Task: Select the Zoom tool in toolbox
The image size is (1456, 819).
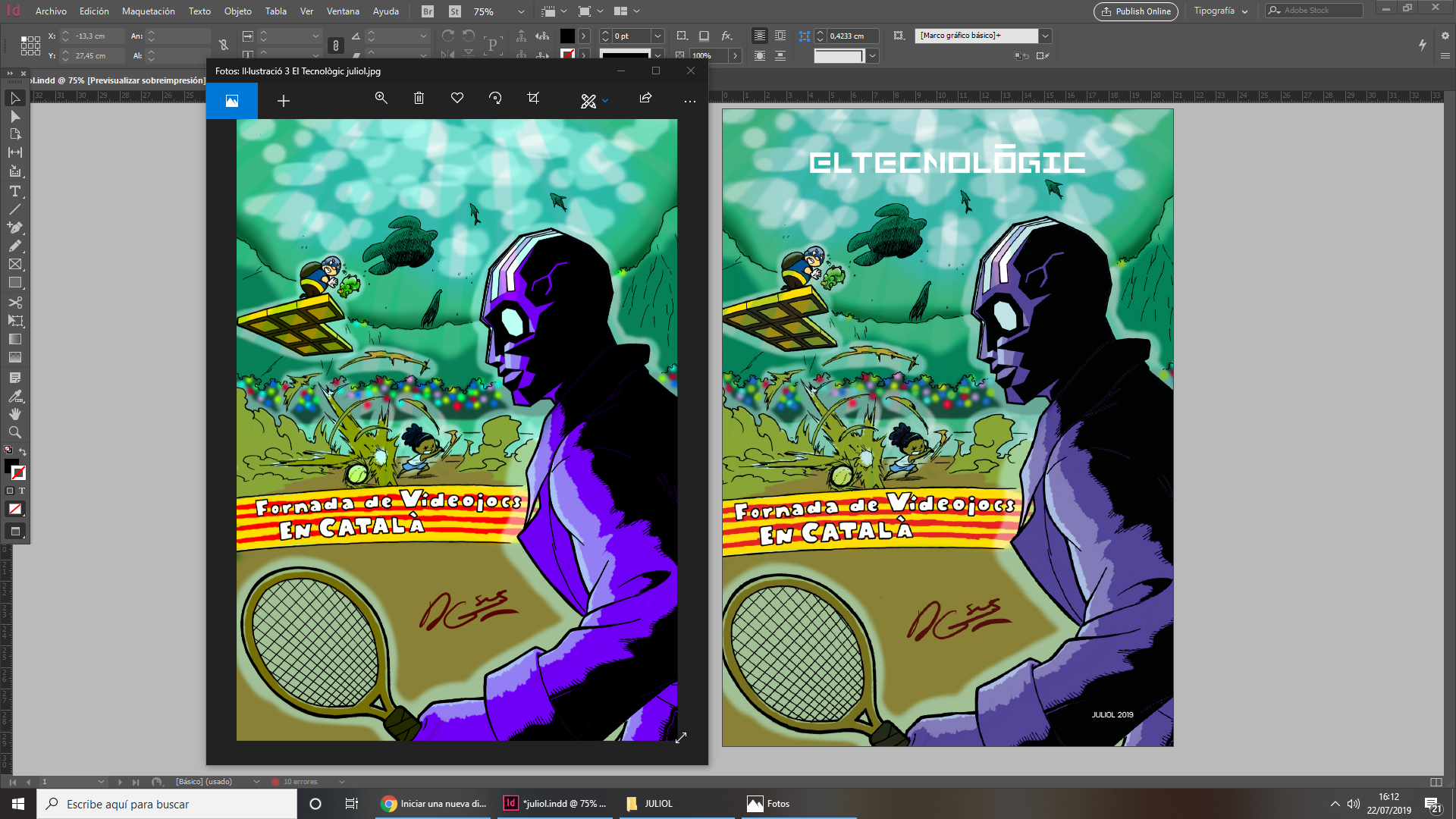Action: point(15,432)
